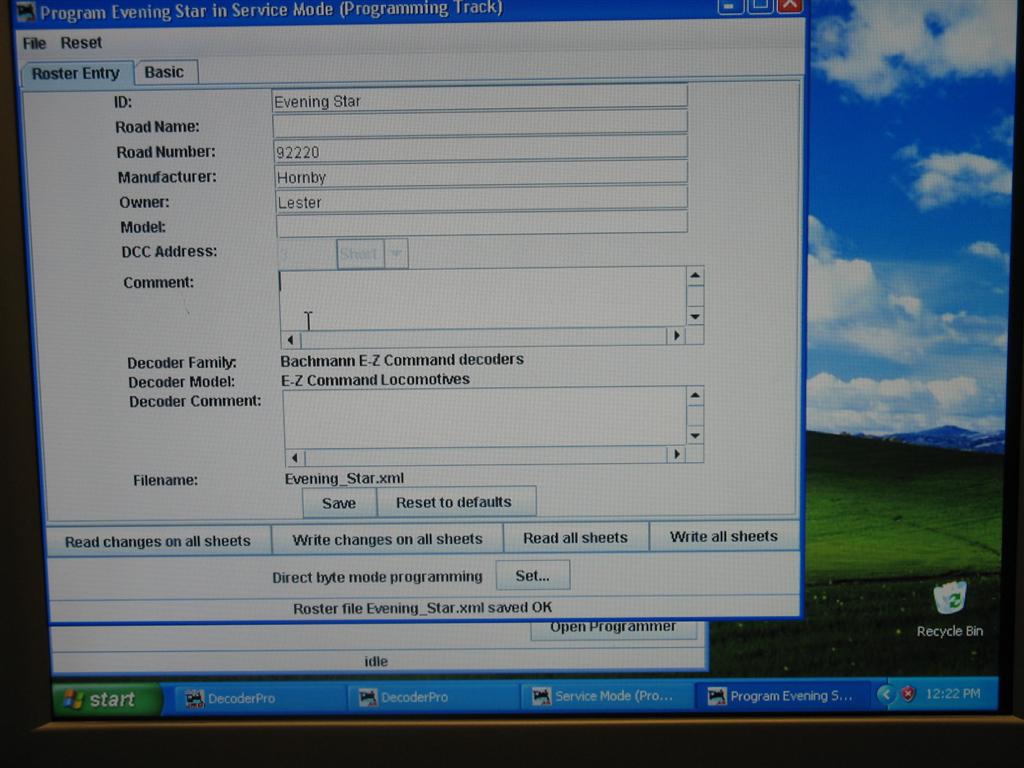Image resolution: width=1024 pixels, height=768 pixels.
Task: Click the Road Number field showing 92220
Action: click(481, 150)
